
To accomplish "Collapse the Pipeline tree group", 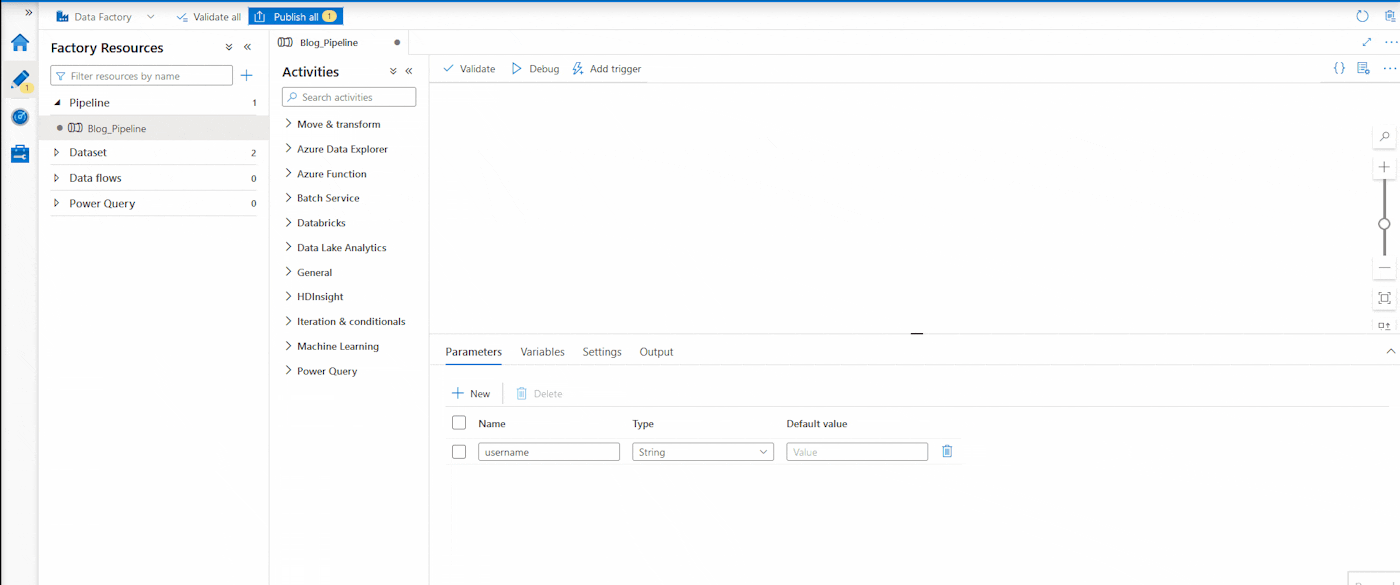I will [x=57, y=103].
